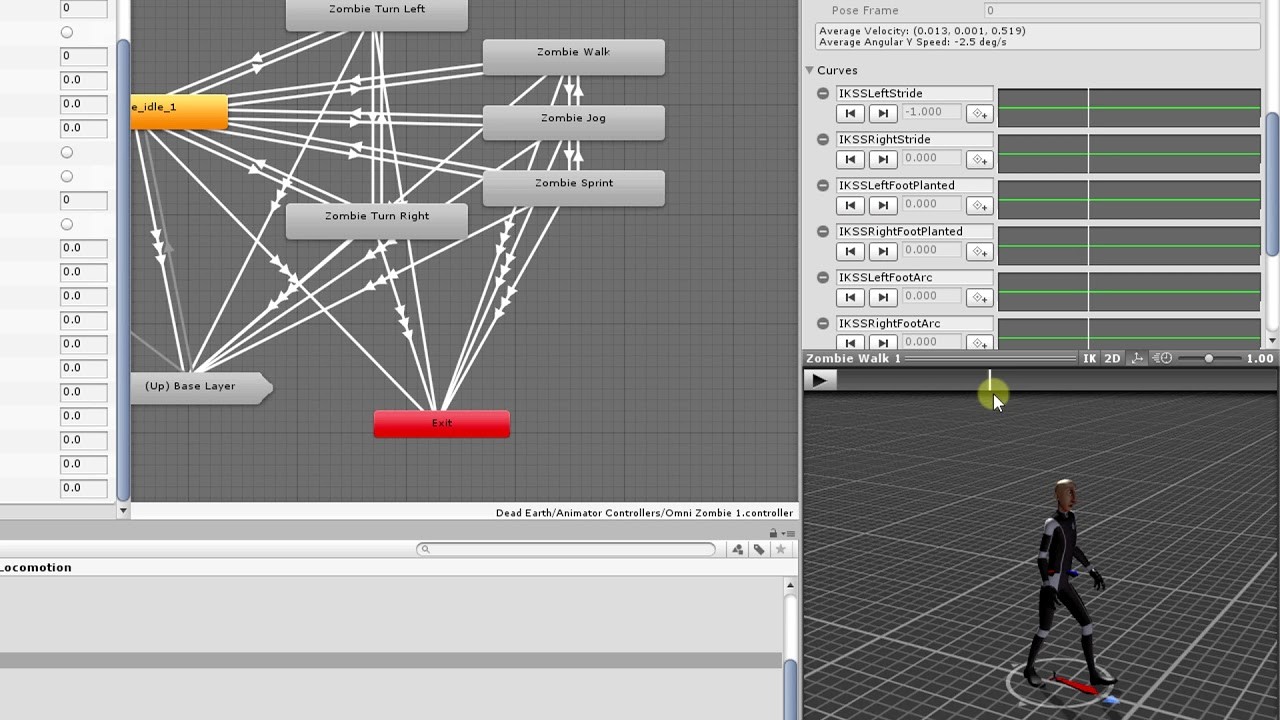
Task: Click the IKSSLeftStride curve graph
Action: coord(1129,108)
